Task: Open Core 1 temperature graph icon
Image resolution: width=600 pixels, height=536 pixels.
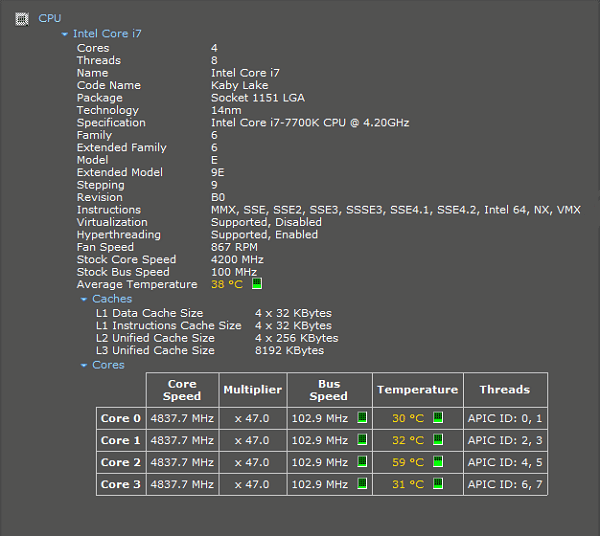Action: click(x=438, y=440)
